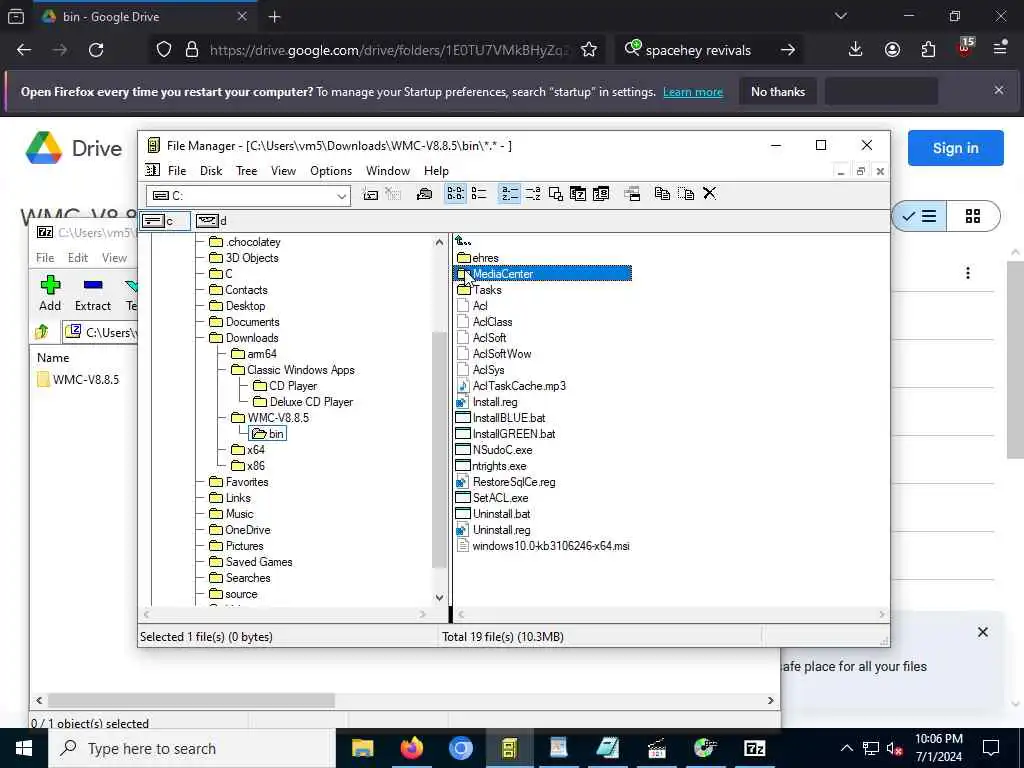Click 7-Zip up-folder arrow icon
The height and width of the screenshot is (768, 1024).
[42, 332]
